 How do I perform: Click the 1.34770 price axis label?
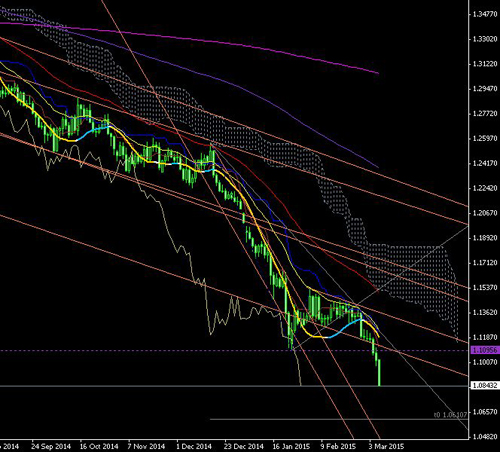coord(485,14)
